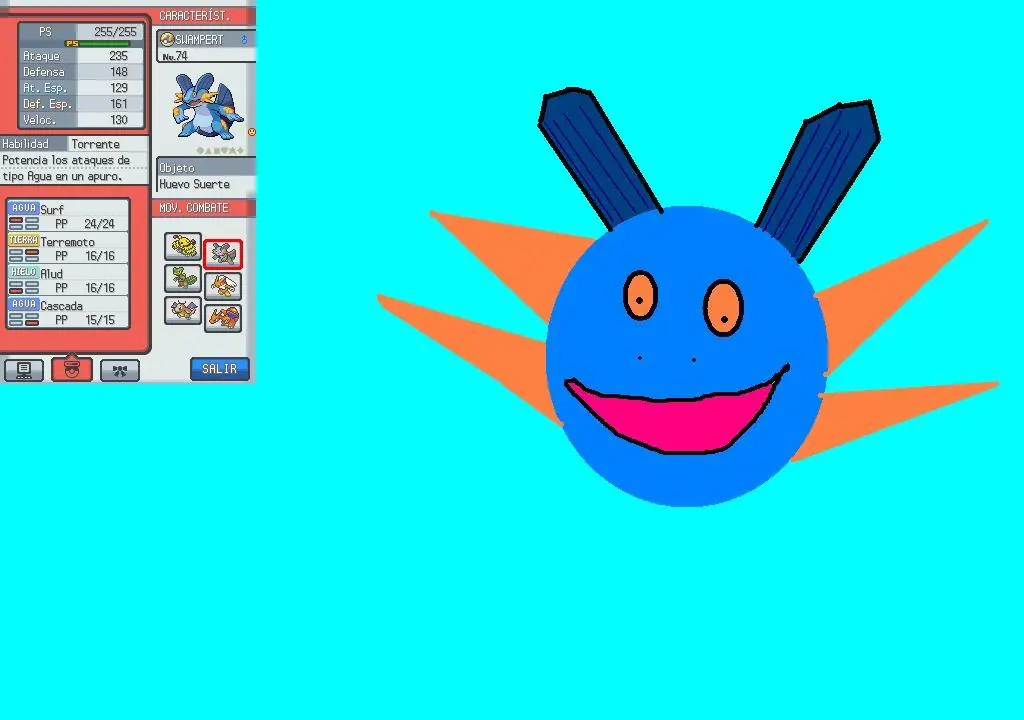
Task: Click the male gender symbol near SWAMPERT
Action: (244, 40)
